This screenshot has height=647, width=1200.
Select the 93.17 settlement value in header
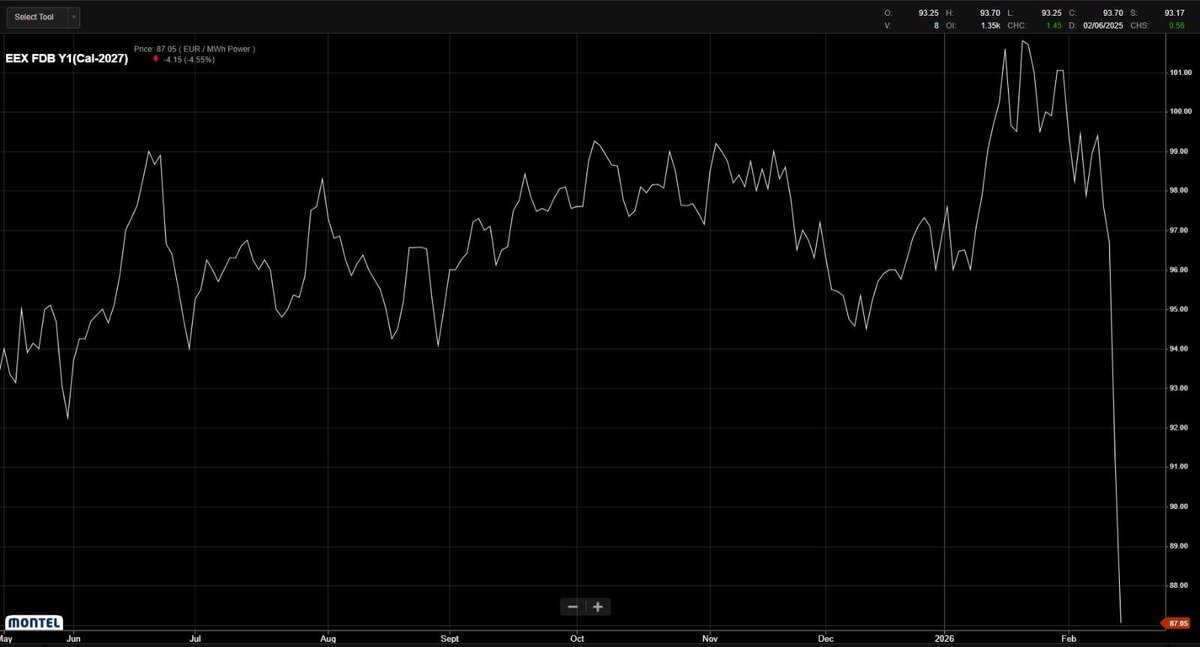1175,12
